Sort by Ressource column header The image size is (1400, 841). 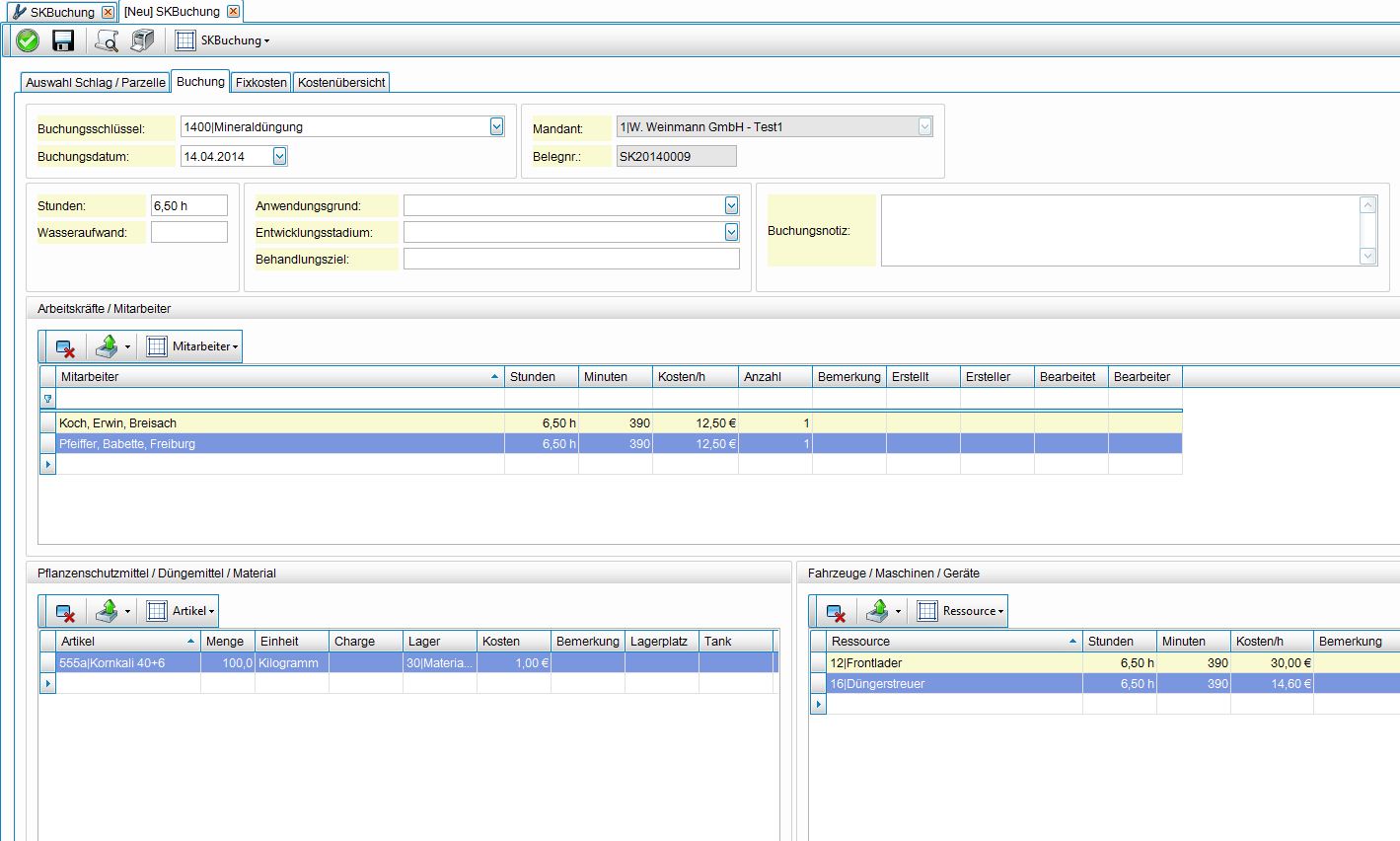[x=954, y=641]
